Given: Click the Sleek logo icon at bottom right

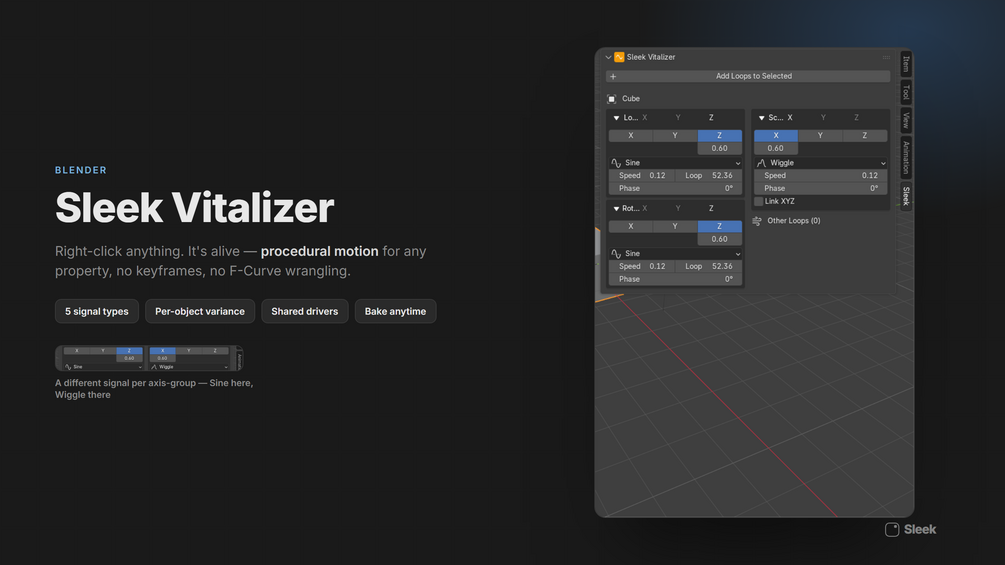Looking at the screenshot, I should 892,529.
